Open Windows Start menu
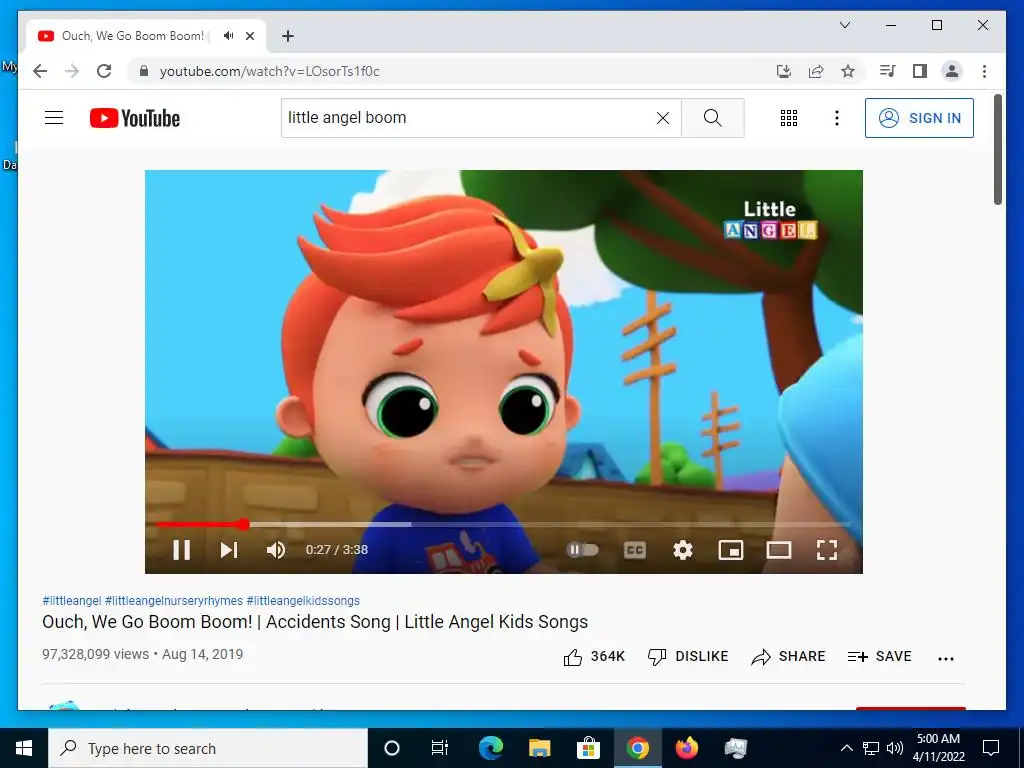The height and width of the screenshot is (768, 1024). coord(24,748)
